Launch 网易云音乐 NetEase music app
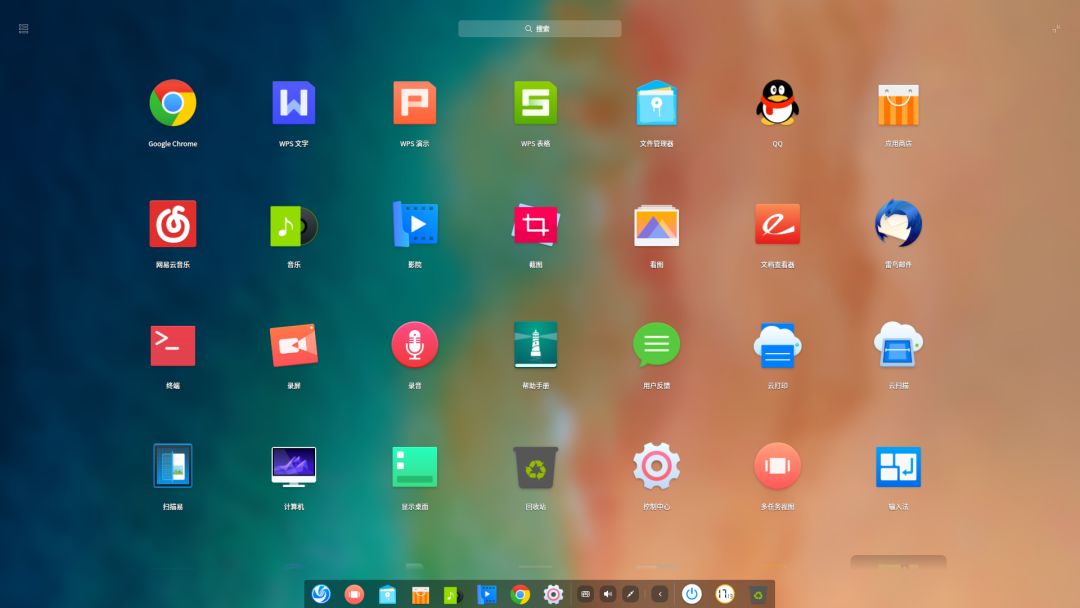Viewport: 1080px width, 608px height. [173, 224]
